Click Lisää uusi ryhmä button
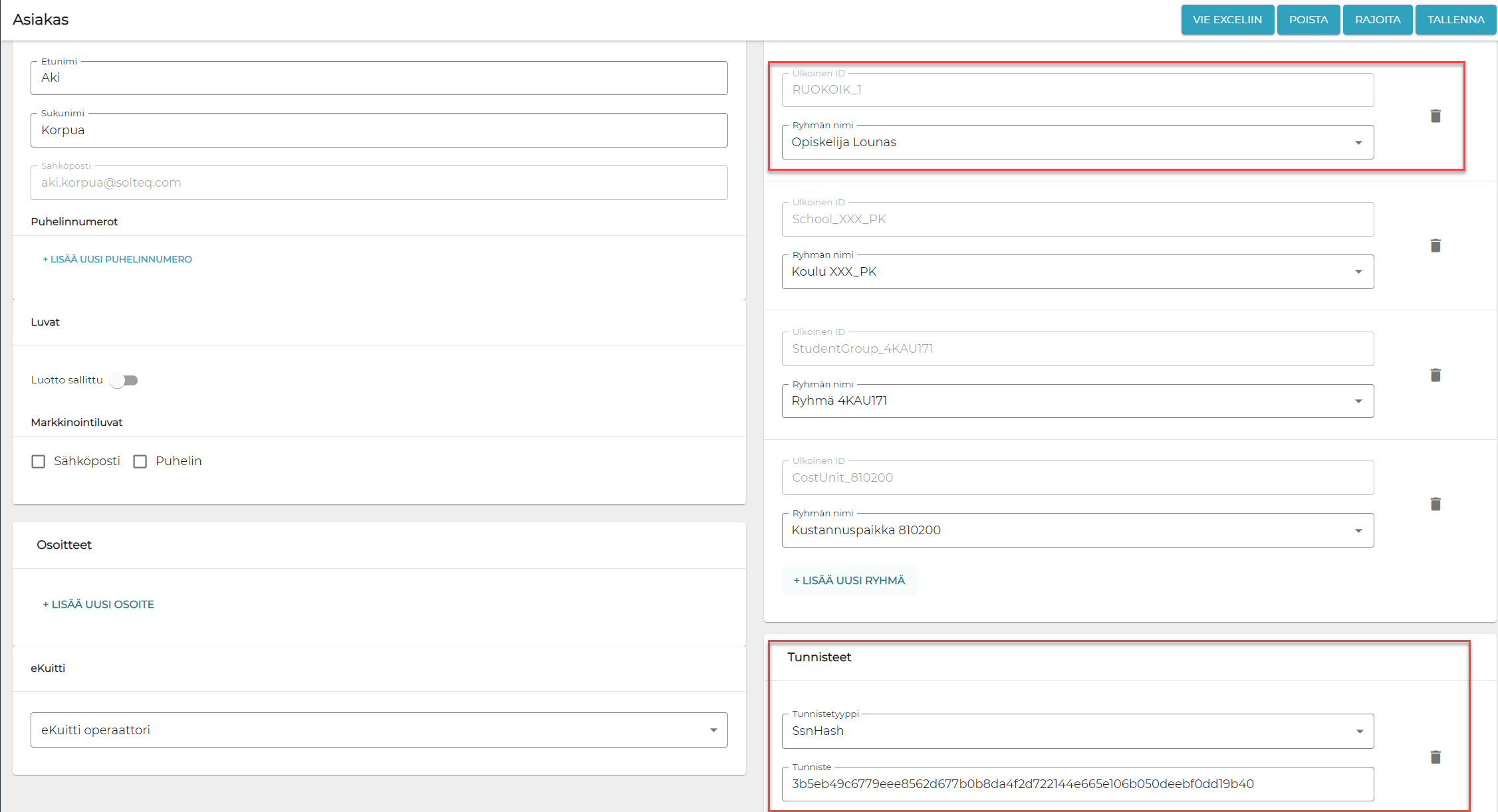Screen dimensions: 1498x812 point(849,580)
